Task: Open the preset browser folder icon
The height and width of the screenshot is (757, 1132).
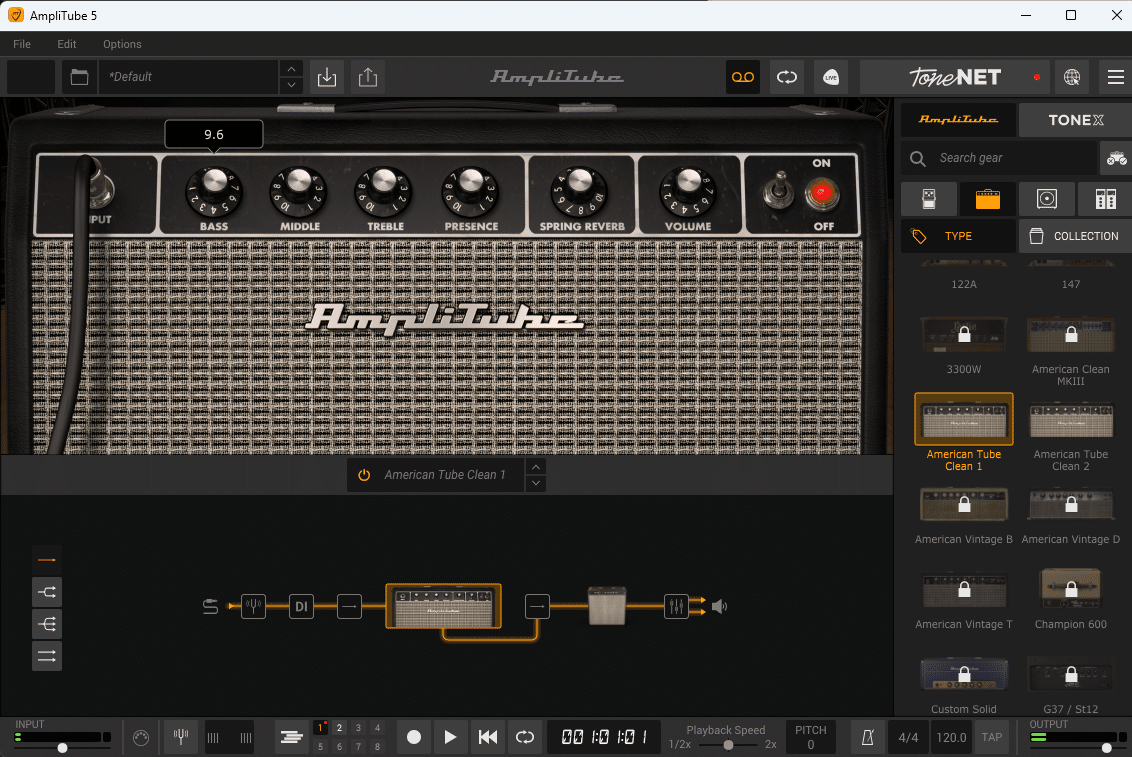Action: click(79, 77)
